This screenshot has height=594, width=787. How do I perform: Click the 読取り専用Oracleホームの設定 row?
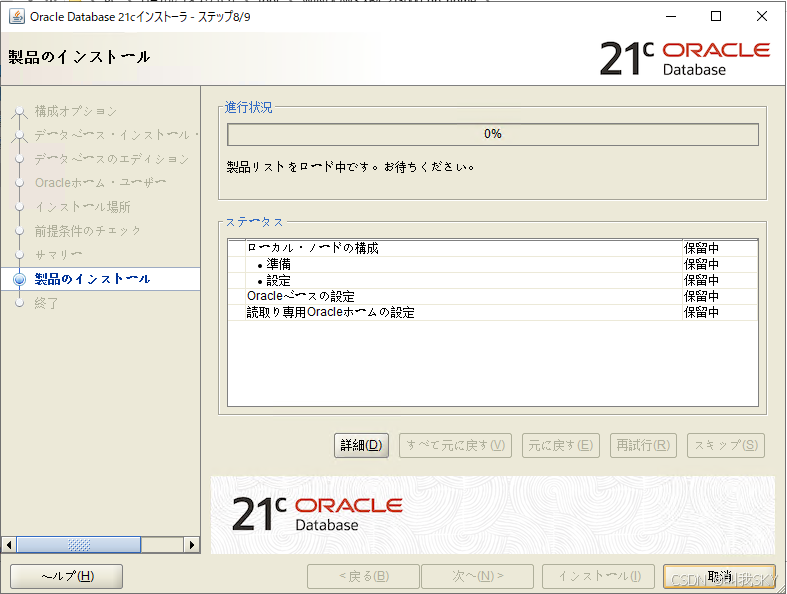(492, 312)
